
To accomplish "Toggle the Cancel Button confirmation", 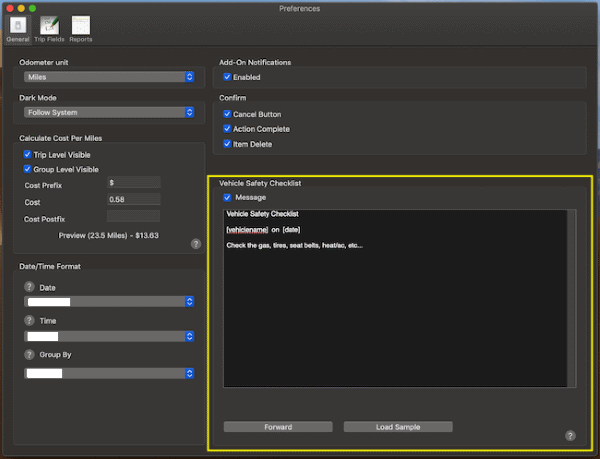I will pyautogui.click(x=228, y=114).
